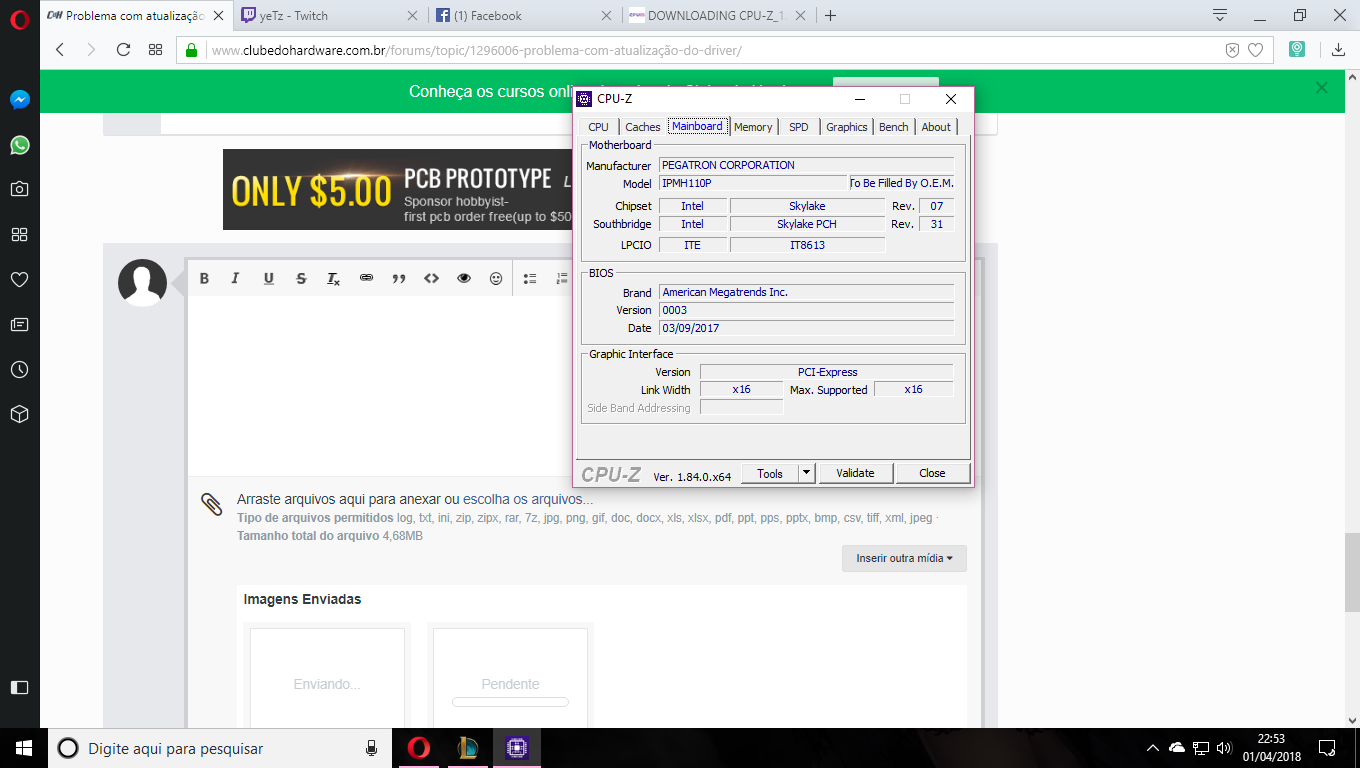Remove formatting with the Tx icon
This screenshot has height=768, width=1360.
[334, 278]
